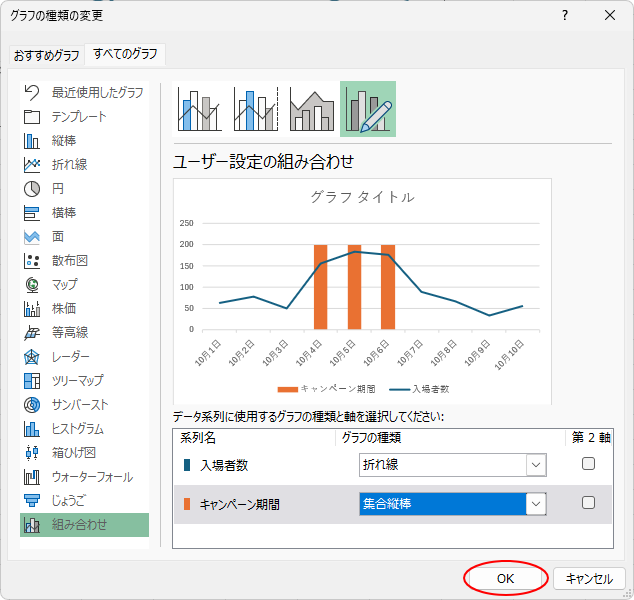The image size is (634, 600).
Task: Click the OK button
Action: pos(506,578)
